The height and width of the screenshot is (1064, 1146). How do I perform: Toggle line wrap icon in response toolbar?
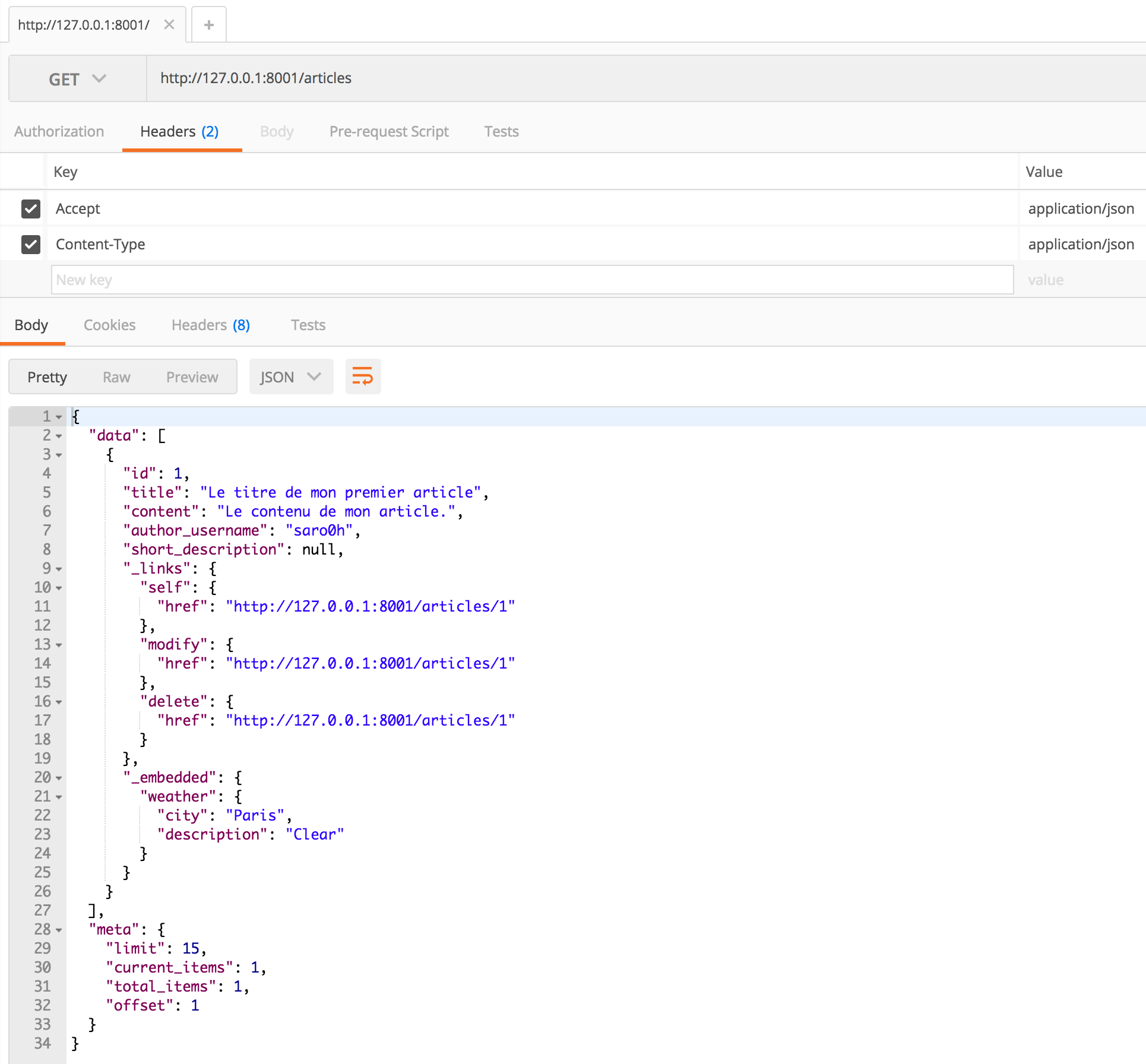363,376
